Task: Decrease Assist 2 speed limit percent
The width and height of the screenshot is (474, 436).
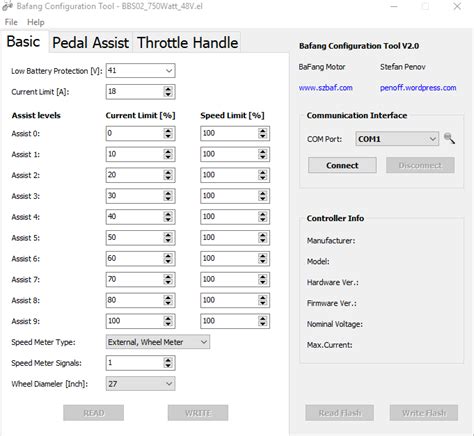Action: [263, 178]
